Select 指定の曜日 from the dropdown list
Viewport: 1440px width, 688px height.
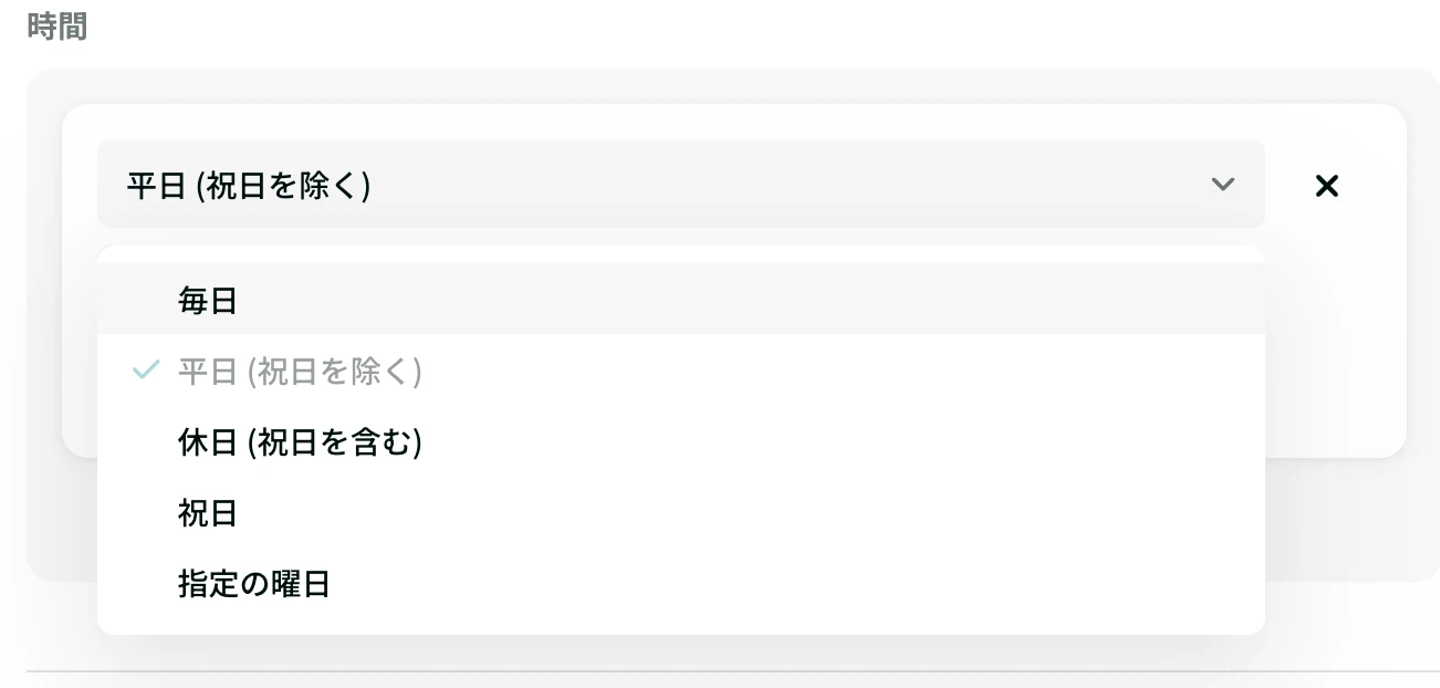pyautogui.click(x=254, y=584)
